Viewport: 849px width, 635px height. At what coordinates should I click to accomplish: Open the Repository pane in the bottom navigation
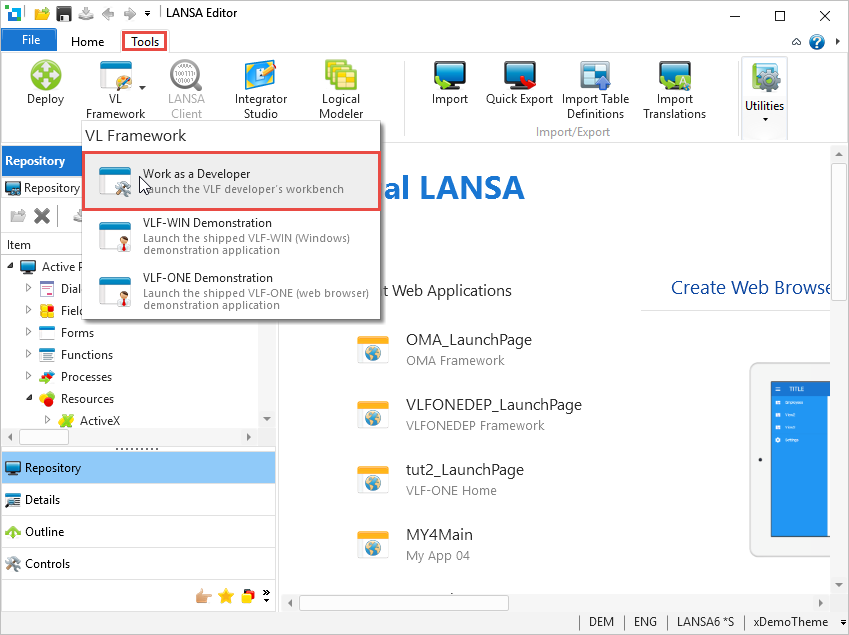point(139,468)
